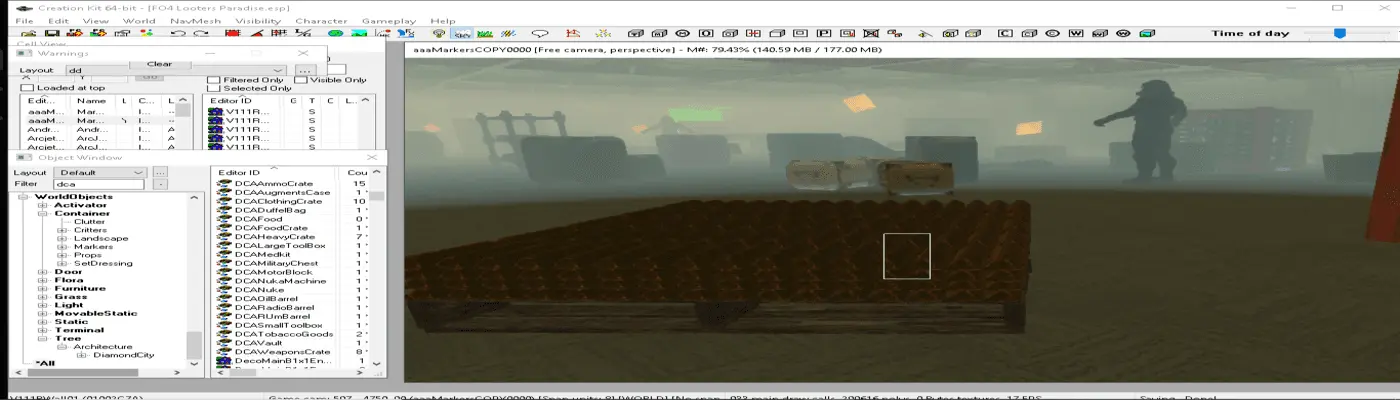Screen dimensions: 1400x400
Task: Click the boxed letter O toolbar icon
Action: 706,33
